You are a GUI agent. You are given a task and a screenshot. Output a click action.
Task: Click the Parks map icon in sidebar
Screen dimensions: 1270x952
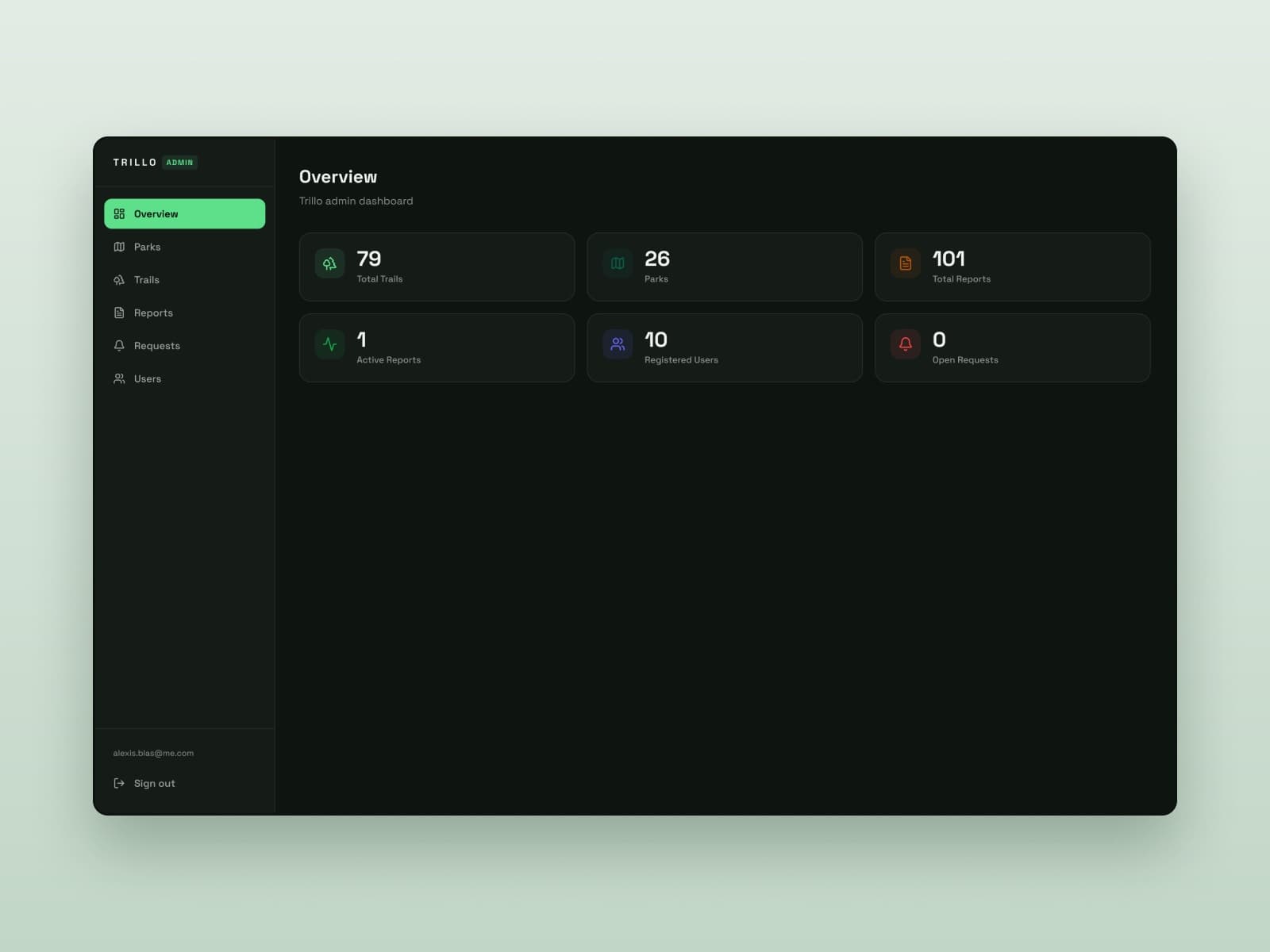point(119,247)
